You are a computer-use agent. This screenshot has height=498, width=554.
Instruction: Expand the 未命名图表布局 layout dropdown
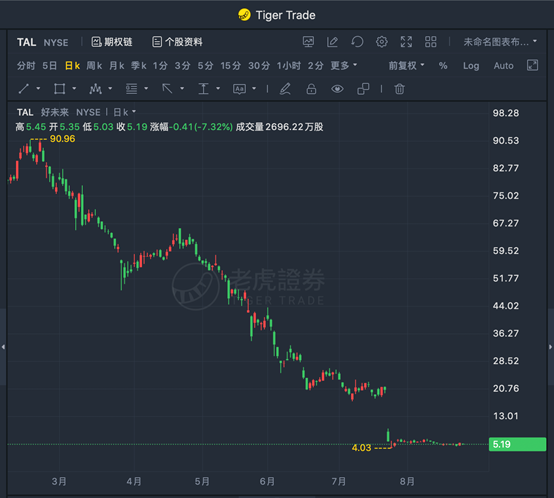[x=500, y=42]
